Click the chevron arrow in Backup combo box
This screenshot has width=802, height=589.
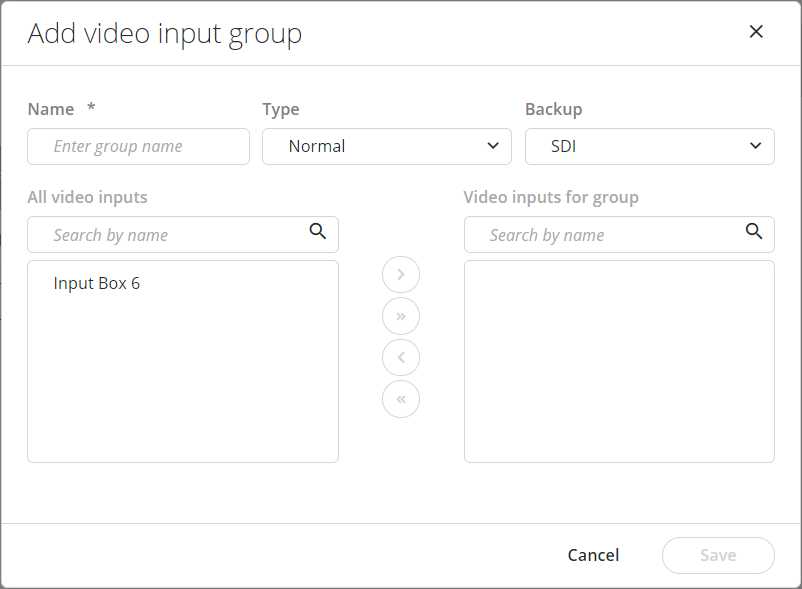click(755, 146)
